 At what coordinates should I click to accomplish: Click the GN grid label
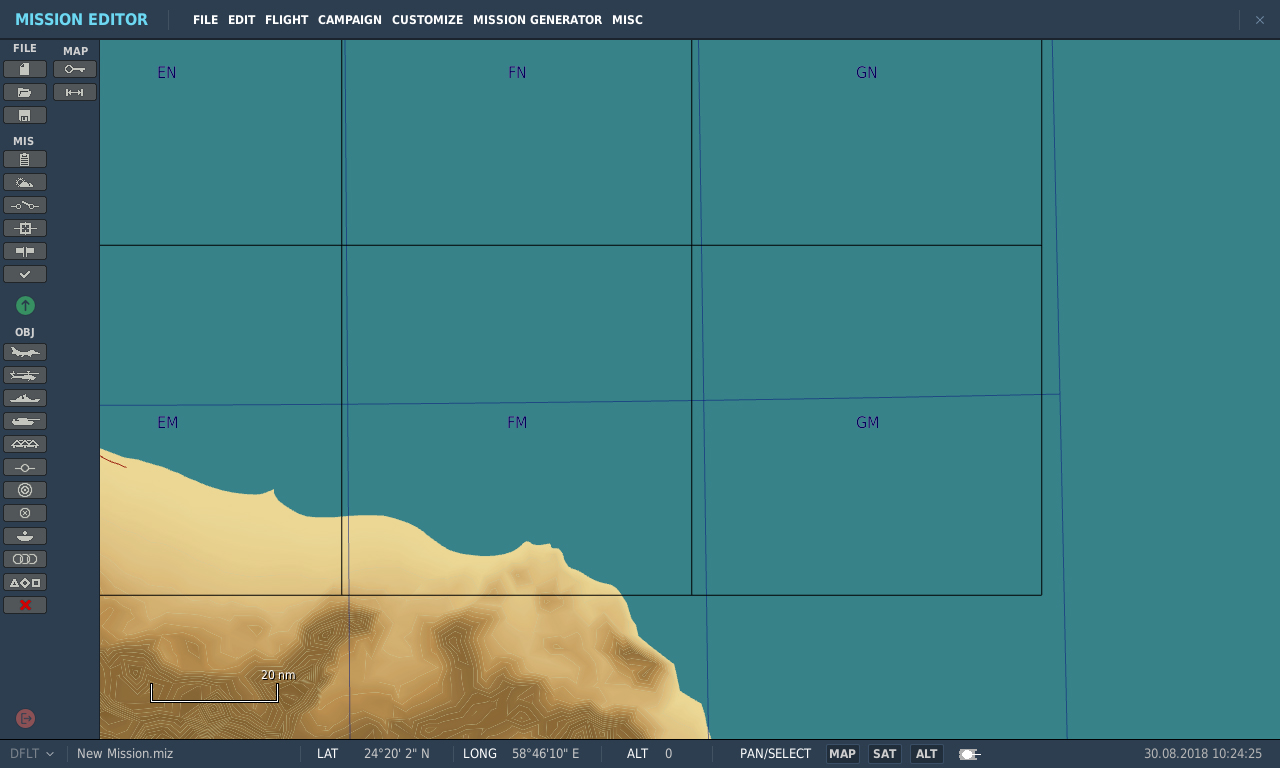867,73
